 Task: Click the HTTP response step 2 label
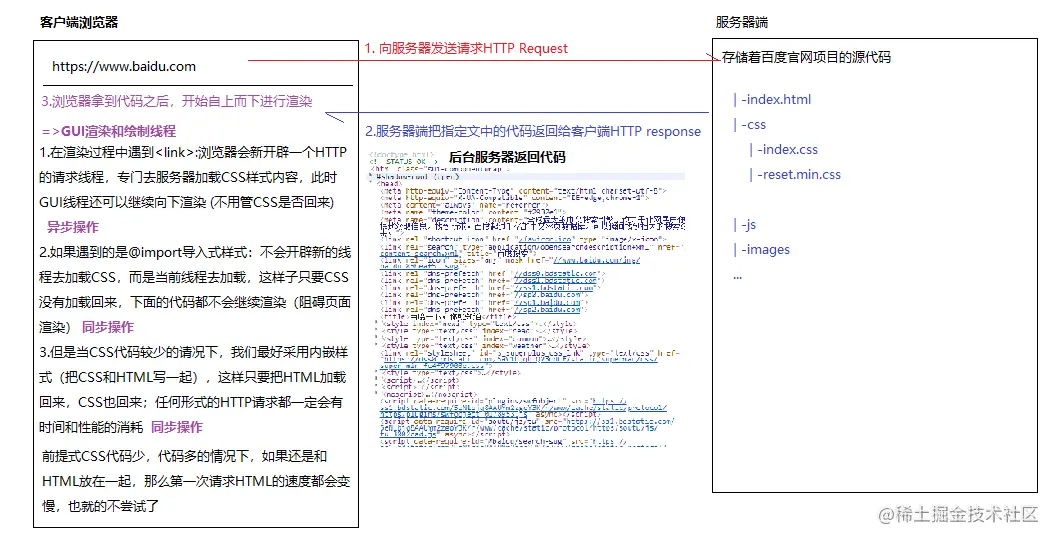click(533, 131)
